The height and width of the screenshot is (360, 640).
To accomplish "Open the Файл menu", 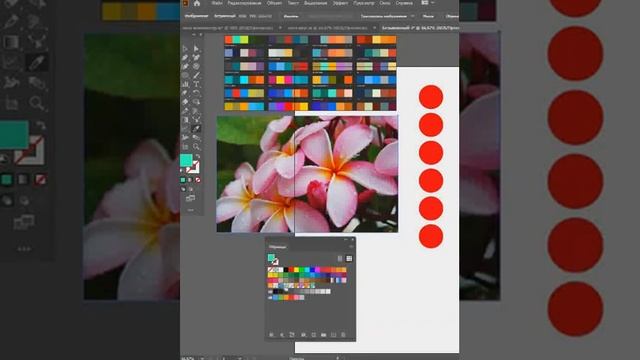I will pos(217,3).
